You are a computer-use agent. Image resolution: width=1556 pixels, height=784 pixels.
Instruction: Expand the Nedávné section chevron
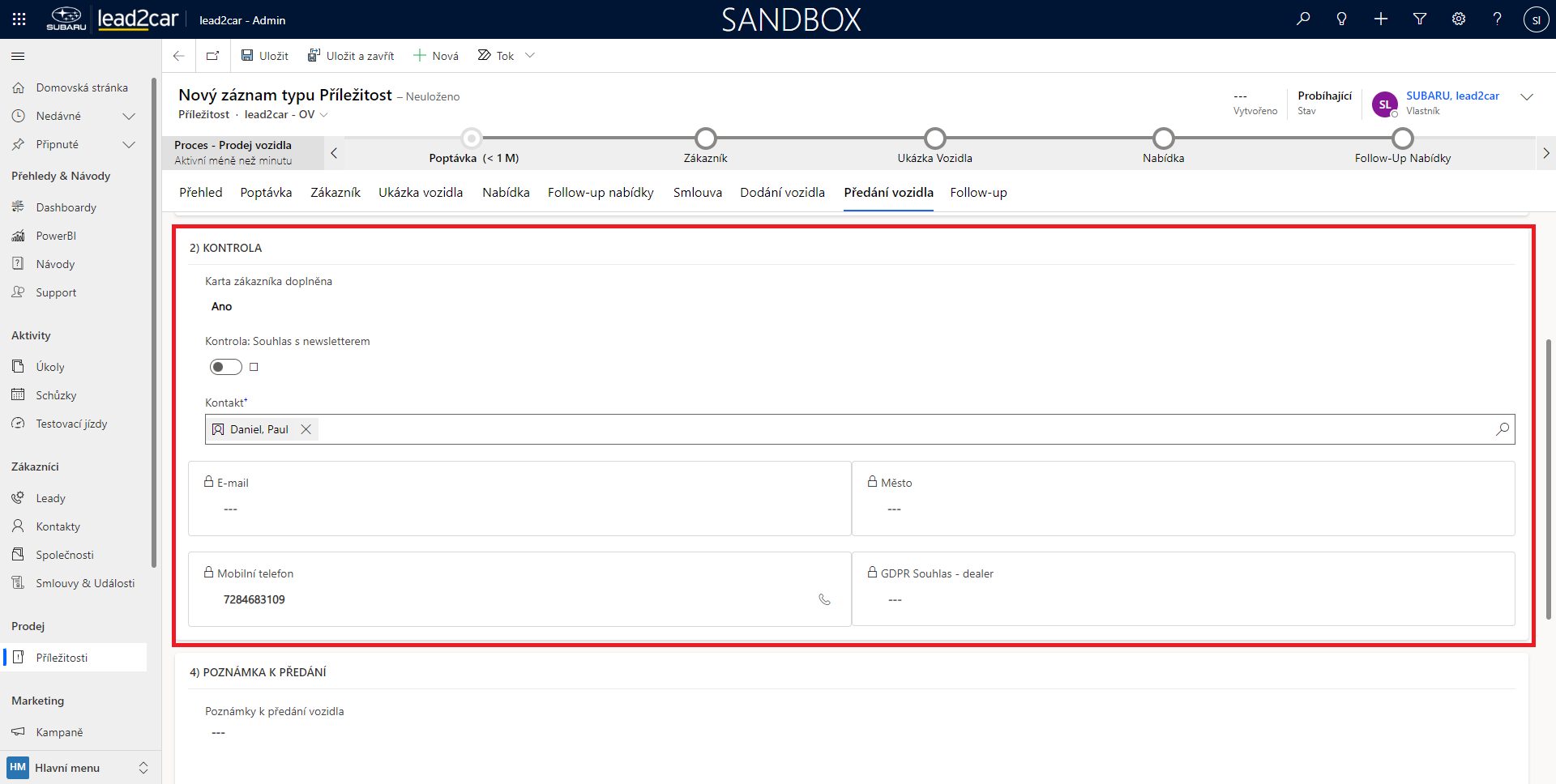click(x=128, y=116)
